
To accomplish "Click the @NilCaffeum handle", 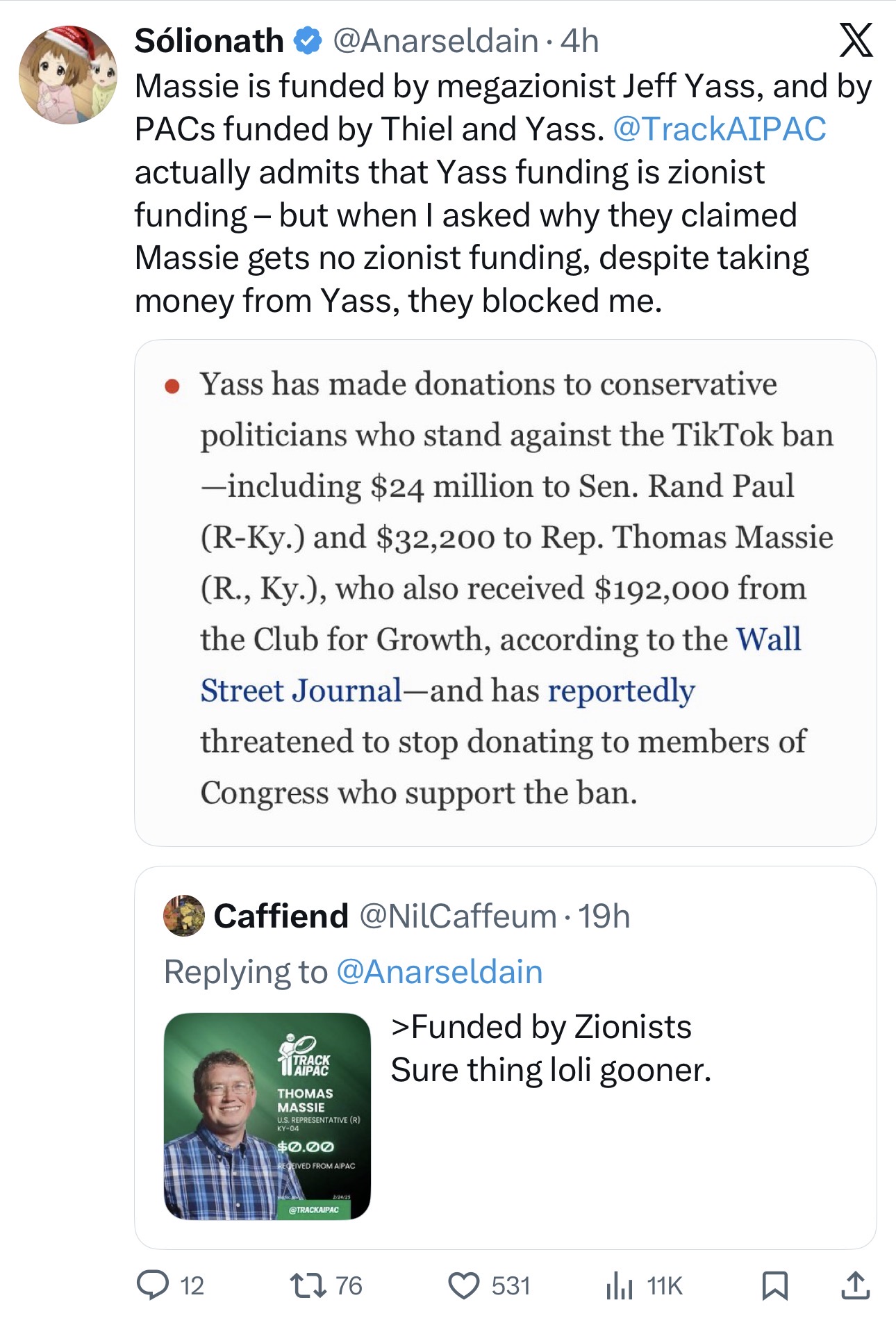I will [x=458, y=916].
